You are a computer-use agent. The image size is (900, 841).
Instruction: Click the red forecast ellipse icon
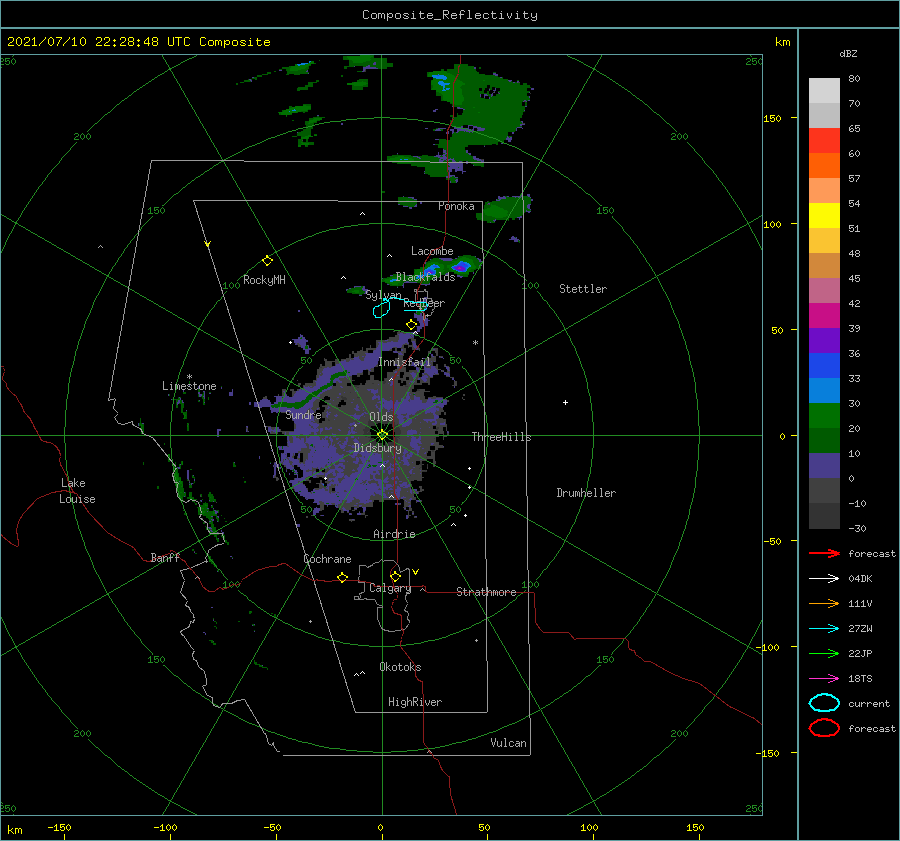[x=824, y=727]
